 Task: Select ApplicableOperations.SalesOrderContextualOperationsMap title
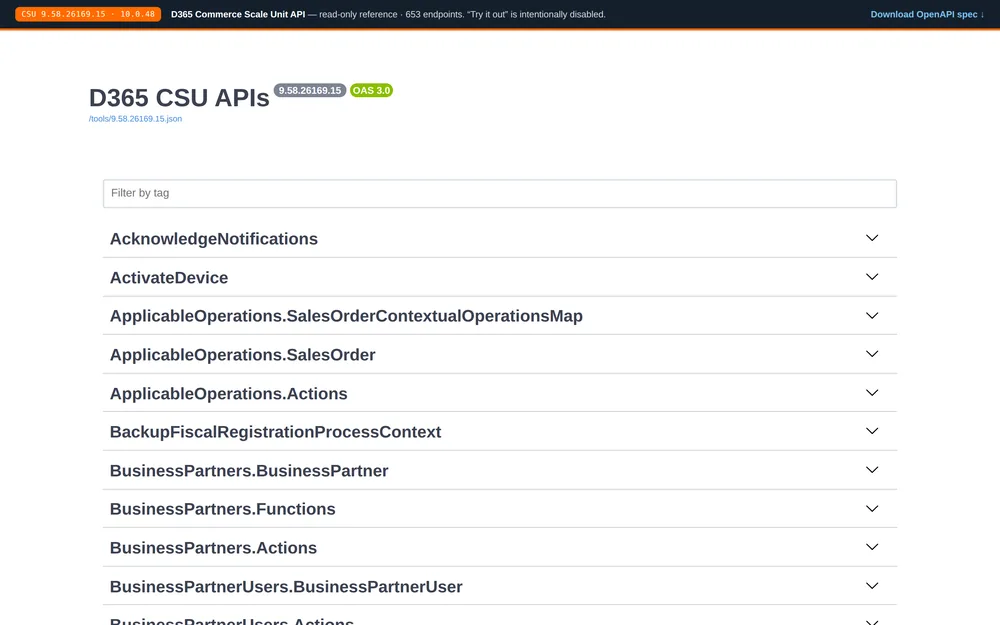tap(346, 316)
